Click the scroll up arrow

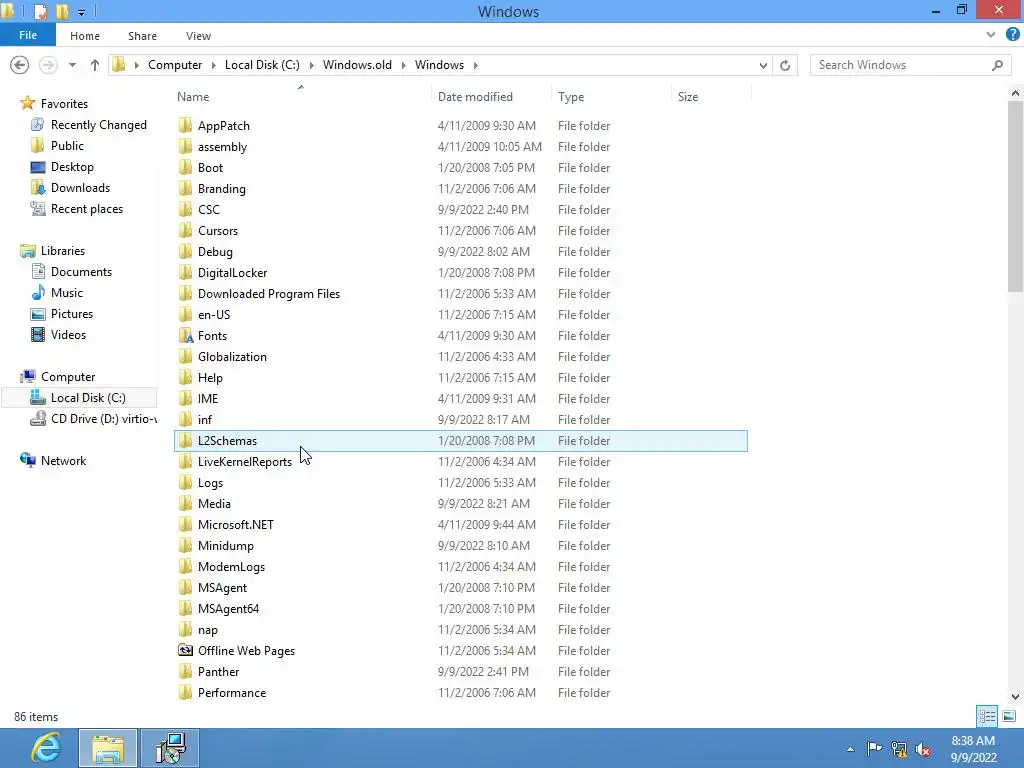[1015, 93]
